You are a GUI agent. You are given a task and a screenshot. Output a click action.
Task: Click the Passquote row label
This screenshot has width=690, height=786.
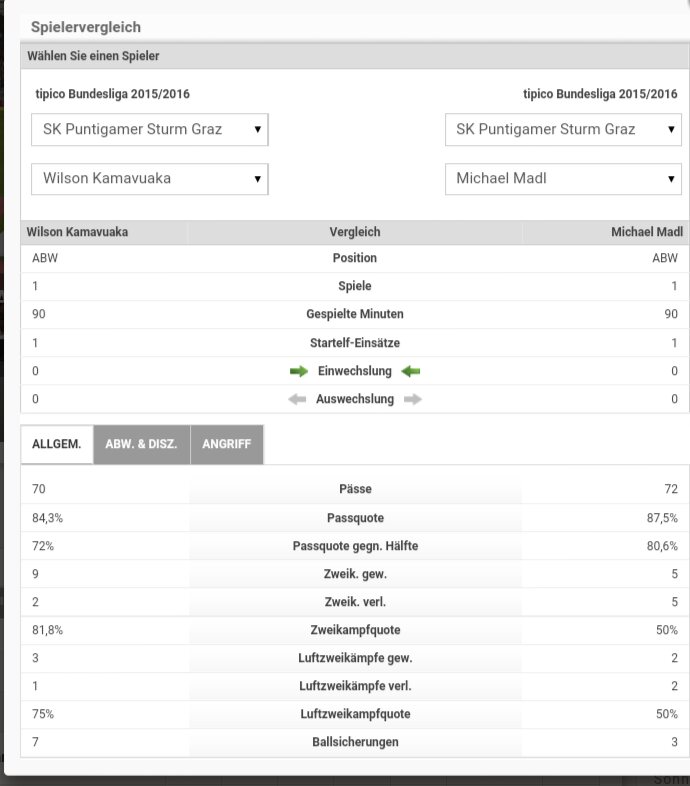(356, 518)
